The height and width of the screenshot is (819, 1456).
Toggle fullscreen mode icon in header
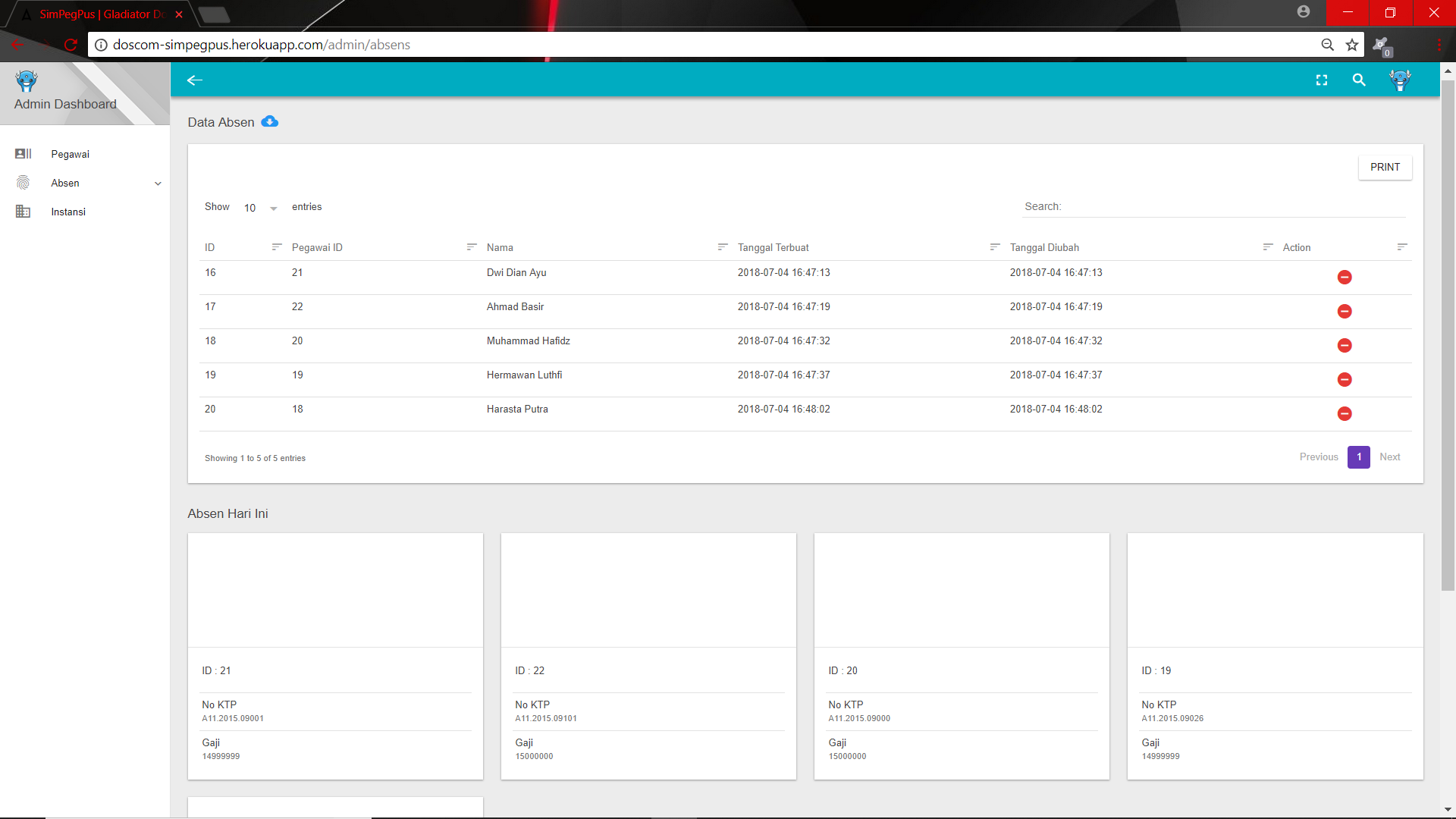tap(1322, 80)
